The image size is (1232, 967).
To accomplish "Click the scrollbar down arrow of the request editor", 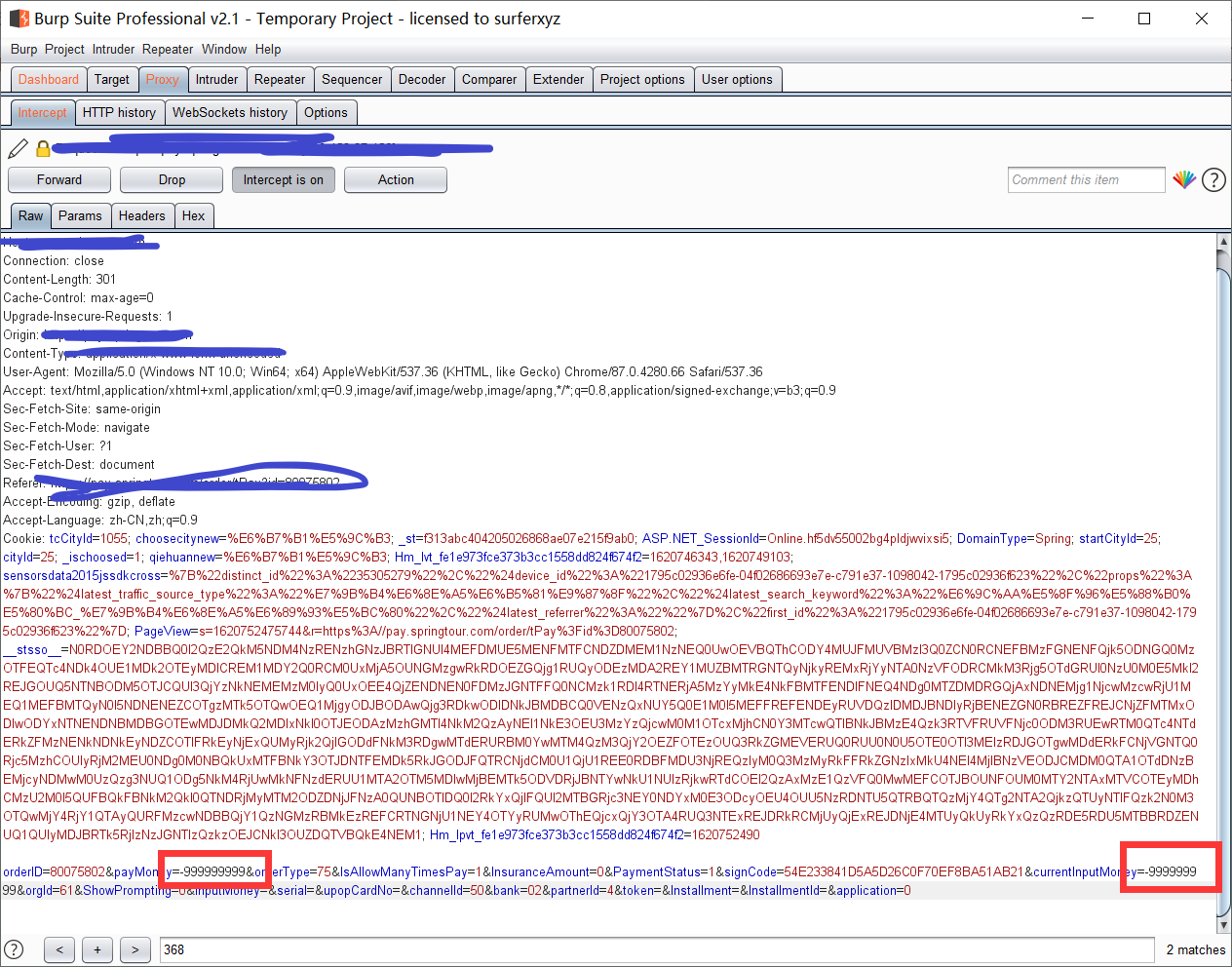I will click(1224, 924).
